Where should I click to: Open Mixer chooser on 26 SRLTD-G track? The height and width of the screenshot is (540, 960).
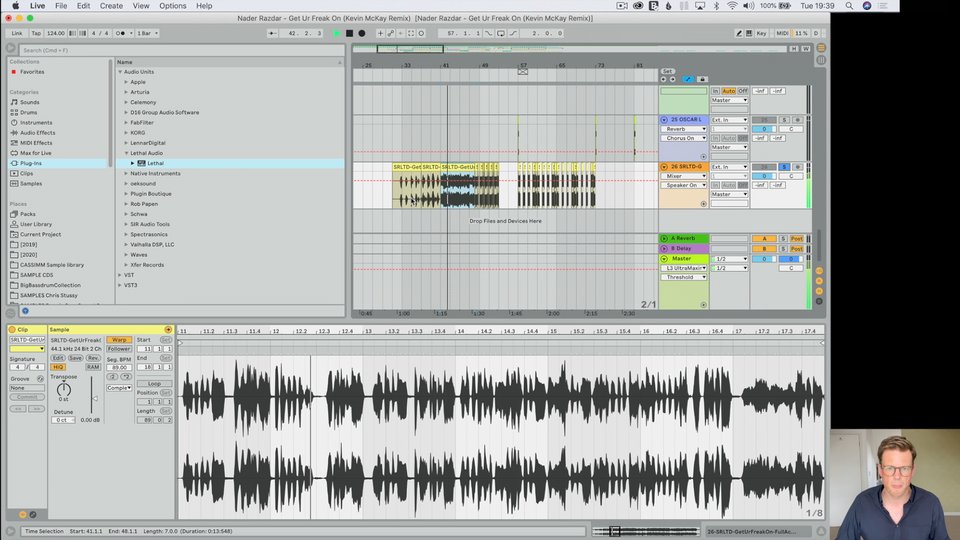point(683,176)
